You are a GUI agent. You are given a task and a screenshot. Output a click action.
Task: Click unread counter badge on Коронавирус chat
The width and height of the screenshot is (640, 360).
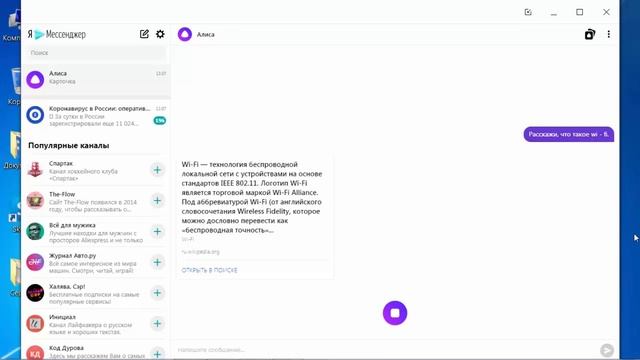(160, 120)
